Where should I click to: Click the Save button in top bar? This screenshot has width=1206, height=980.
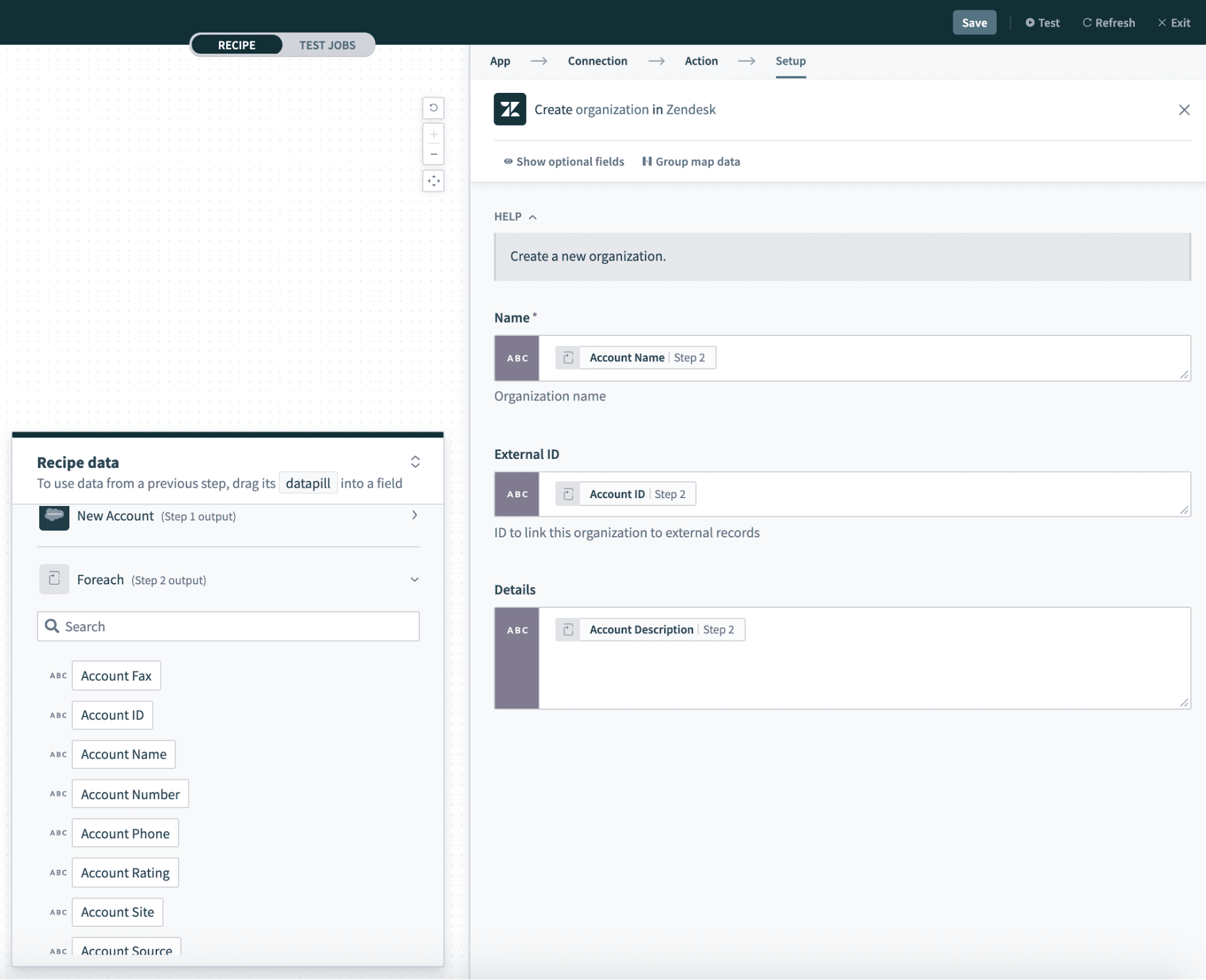974,22
